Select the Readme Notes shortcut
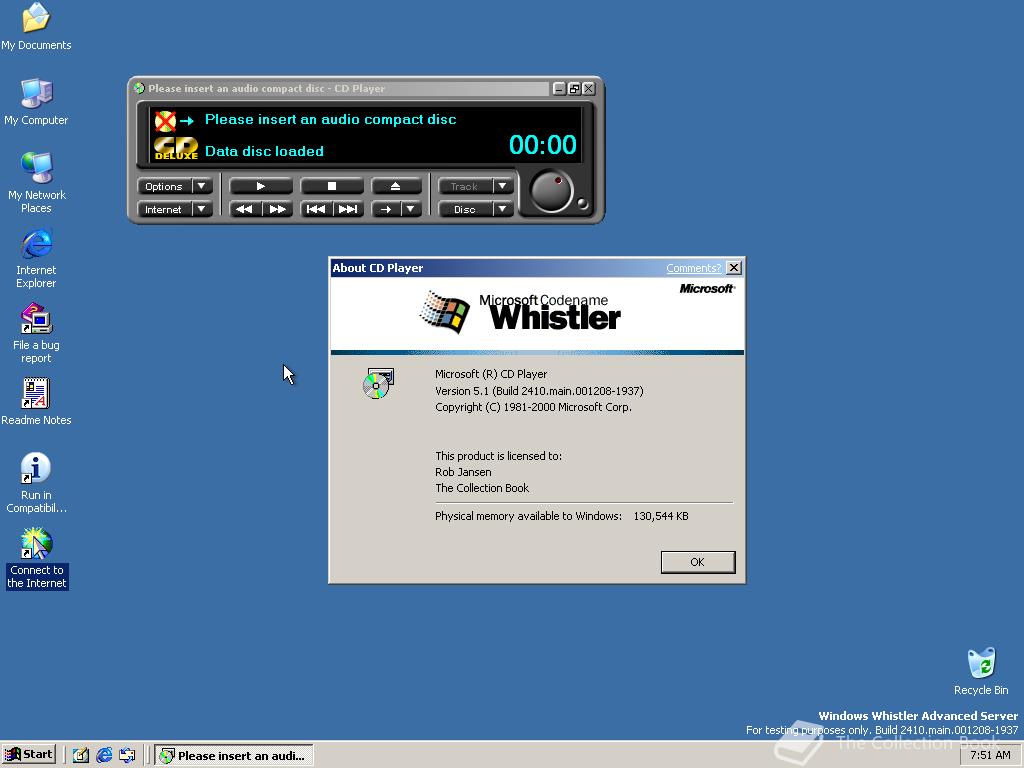Screen dimensions: 1024x768 coord(36,402)
